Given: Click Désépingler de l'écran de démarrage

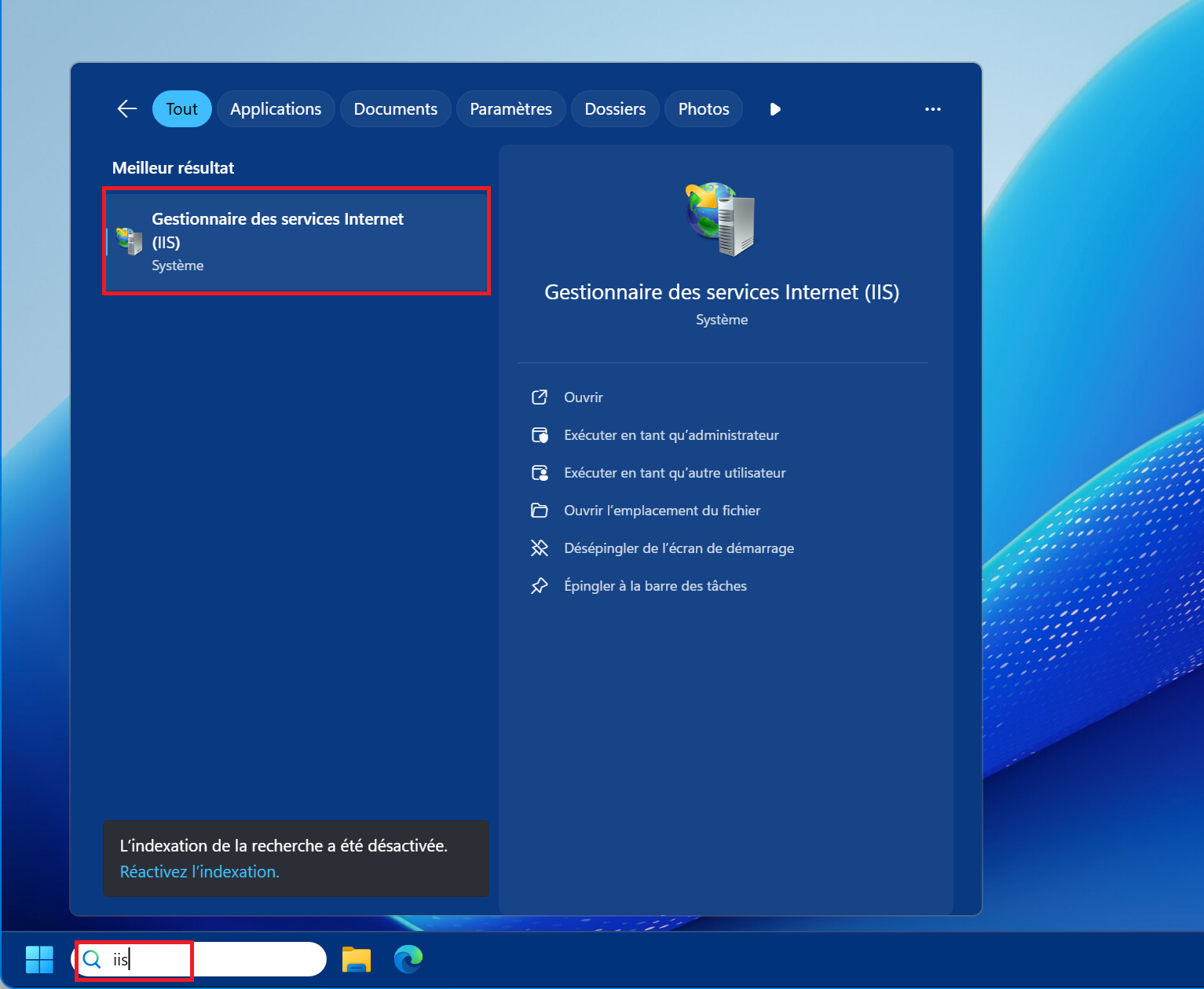Looking at the screenshot, I should click(679, 548).
